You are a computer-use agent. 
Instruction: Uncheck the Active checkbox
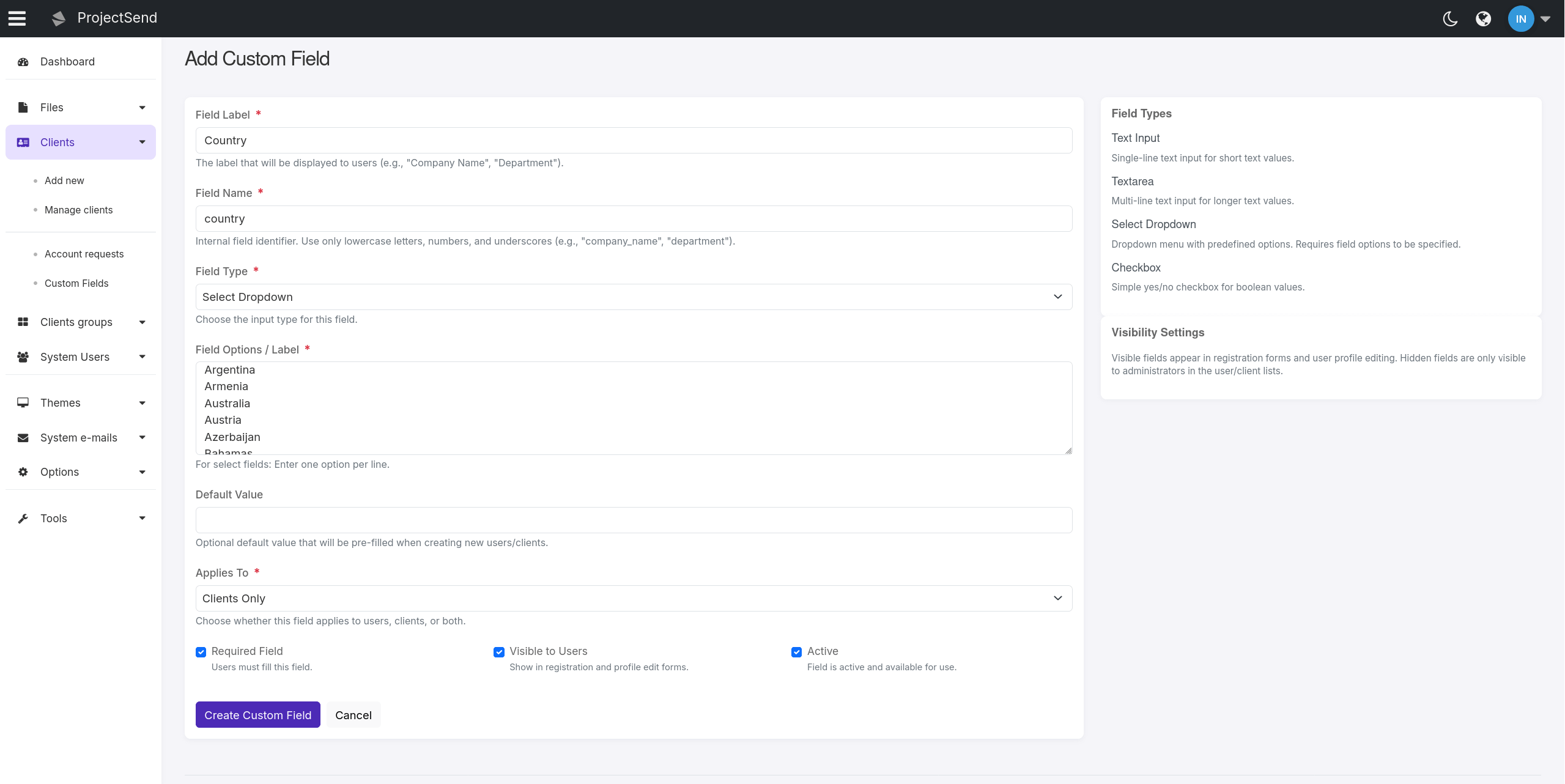796,652
